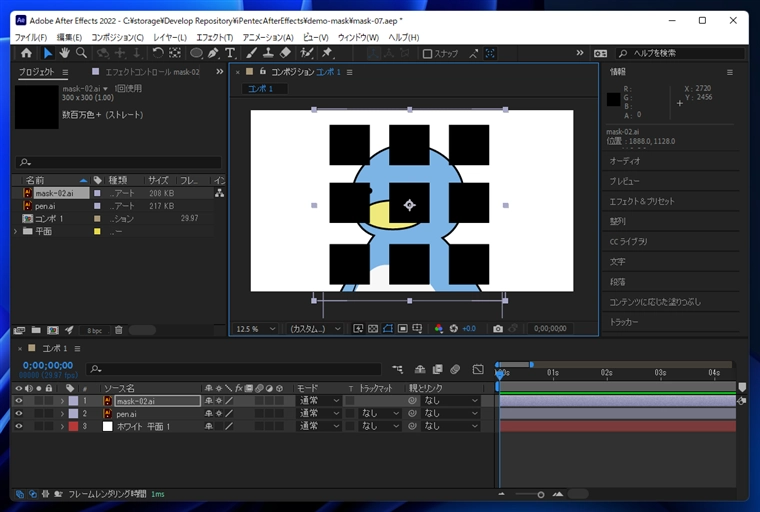This screenshot has height=512, width=760.
Task: Hide the mask-02.ai layer
Action: [x=18, y=401]
